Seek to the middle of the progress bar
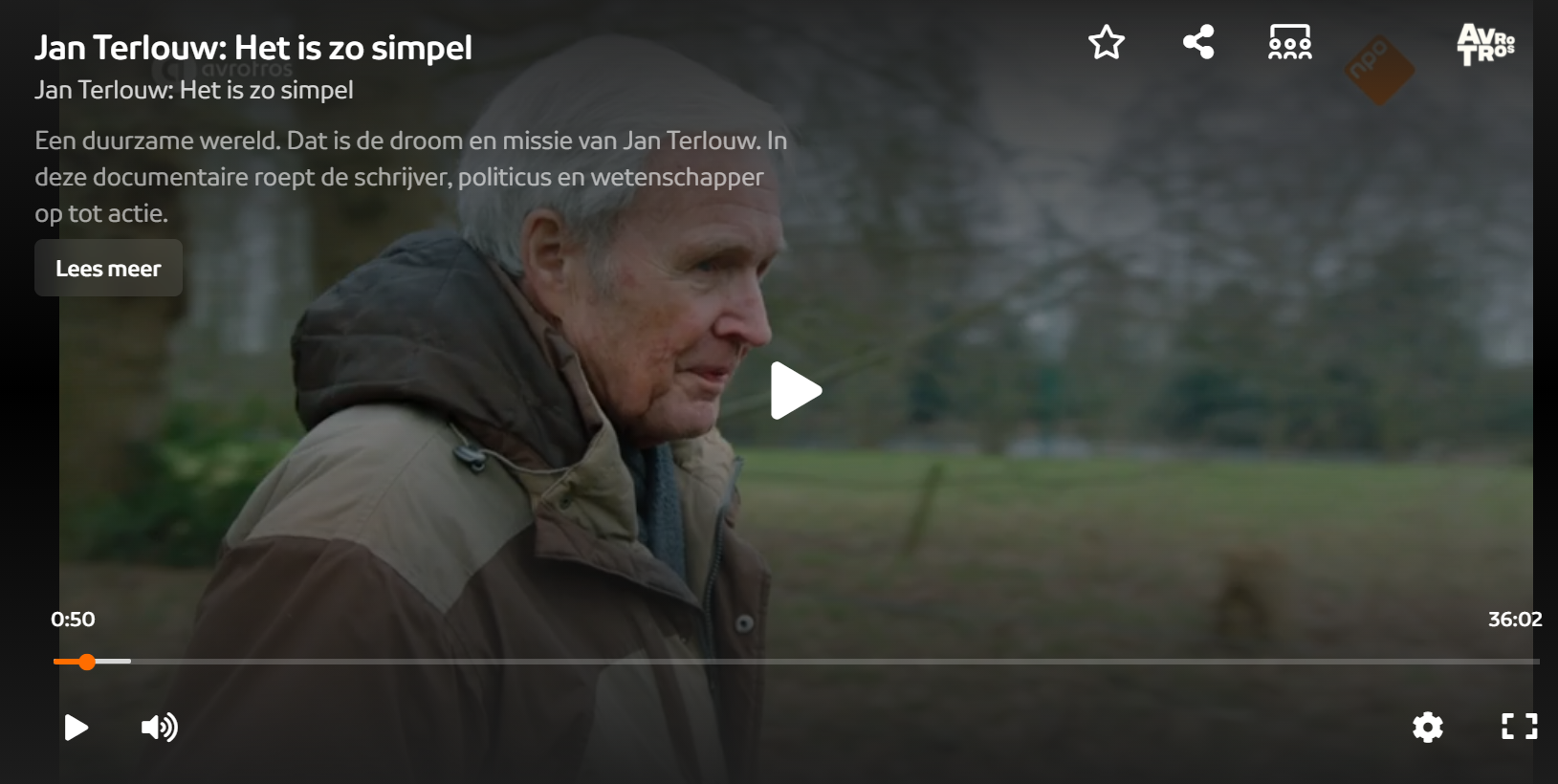1558x784 pixels. tap(797, 662)
